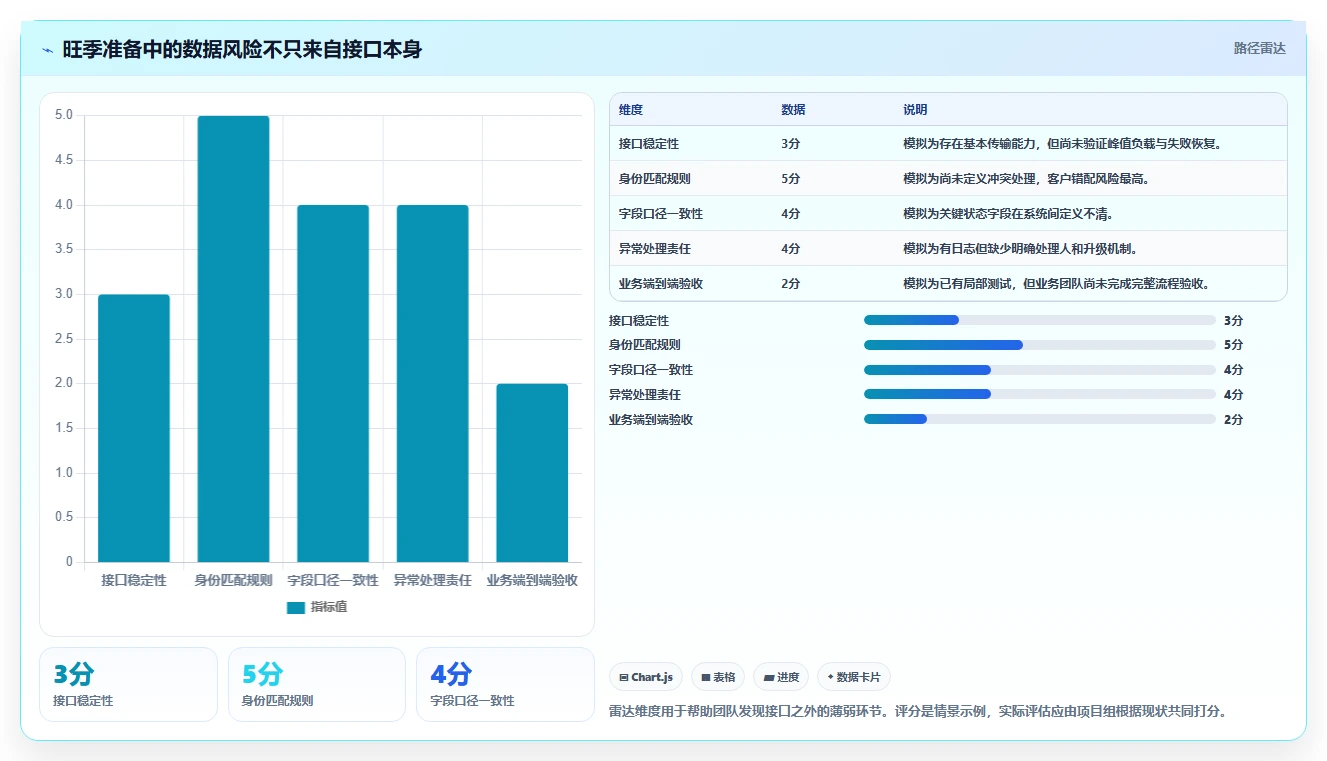Select the 数据卡片 tag
The width and height of the screenshot is (1327, 761).
click(x=854, y=677)
